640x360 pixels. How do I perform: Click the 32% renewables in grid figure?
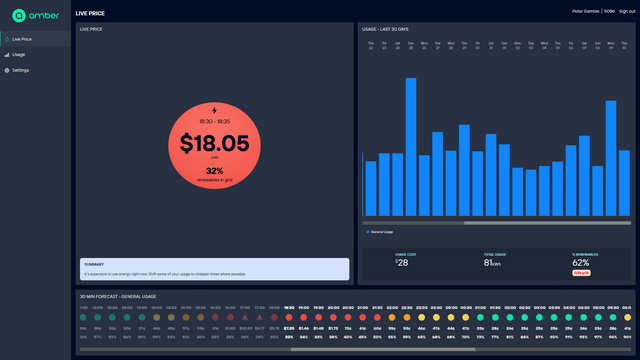tap(214, 171)
